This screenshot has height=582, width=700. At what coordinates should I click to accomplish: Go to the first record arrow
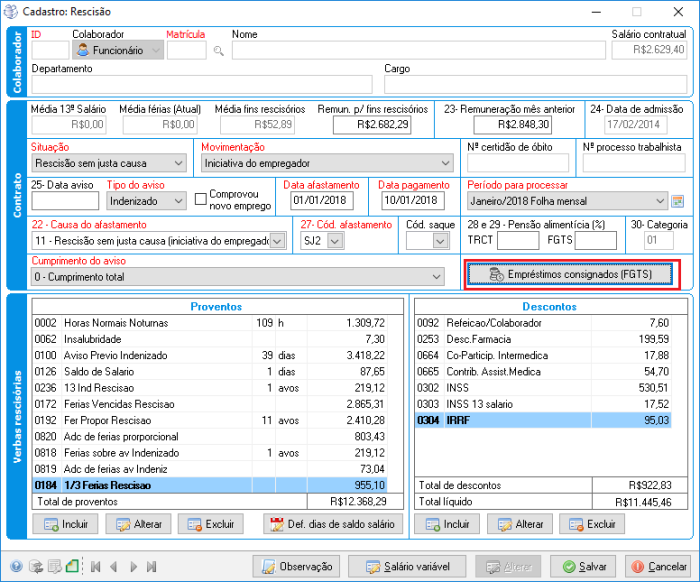point(96,566)
